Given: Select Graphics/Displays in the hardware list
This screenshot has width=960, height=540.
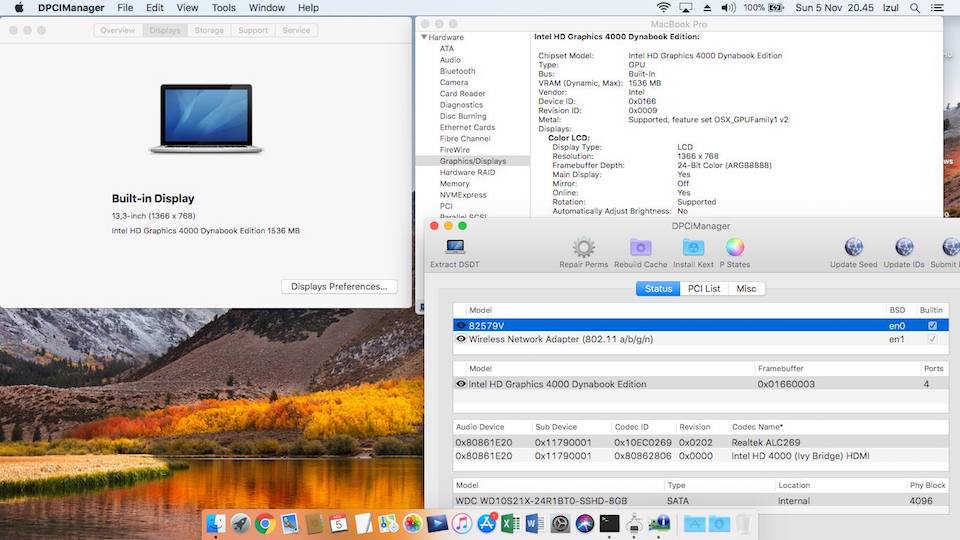Looking at the screenshot, I should (473, 161).
